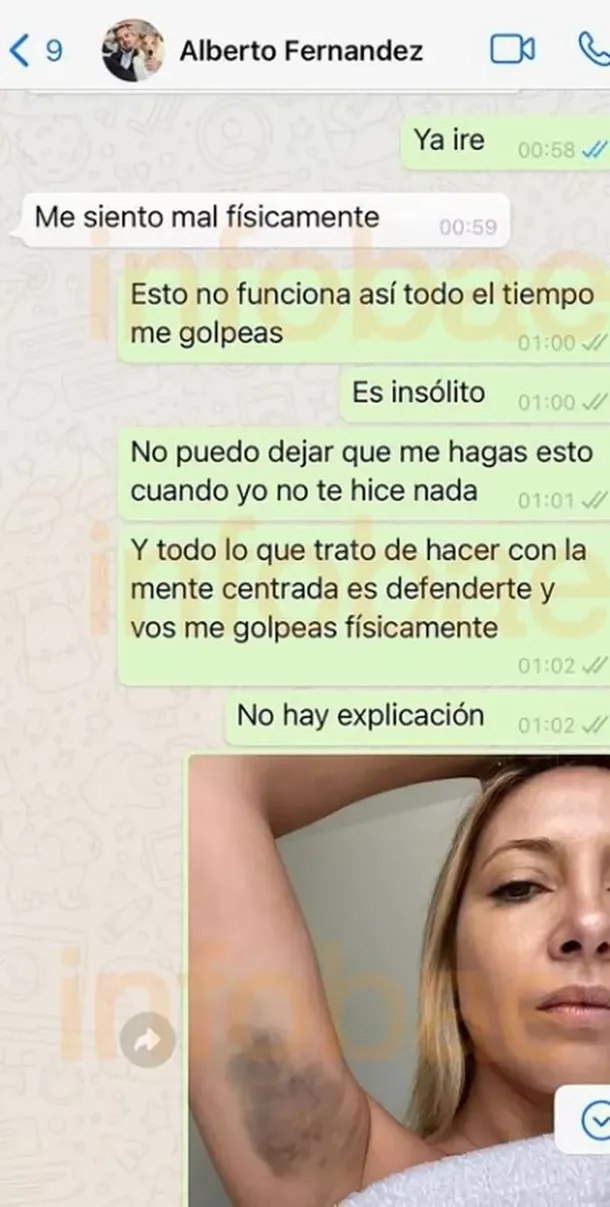Open the photo message in the chat
The image size is (610, 1207).
399,980
